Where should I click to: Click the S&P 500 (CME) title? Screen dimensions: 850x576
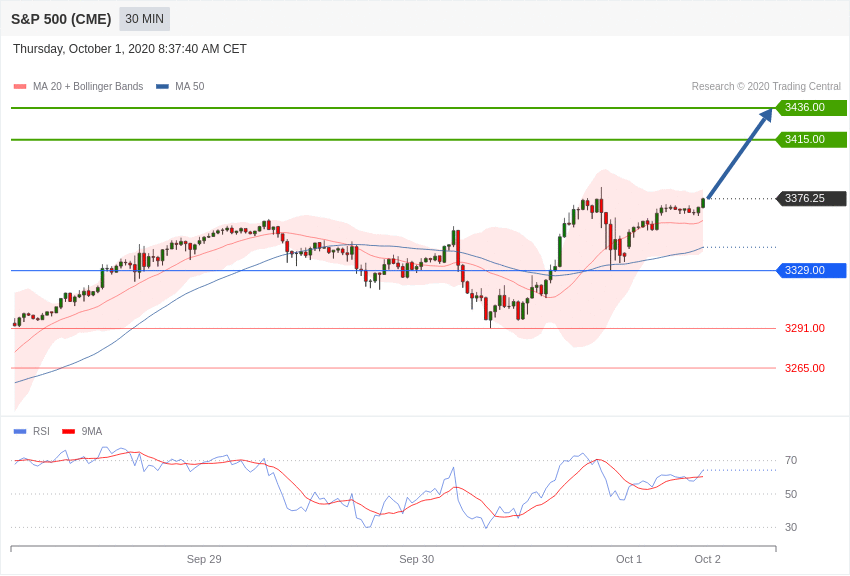(61, 20)
